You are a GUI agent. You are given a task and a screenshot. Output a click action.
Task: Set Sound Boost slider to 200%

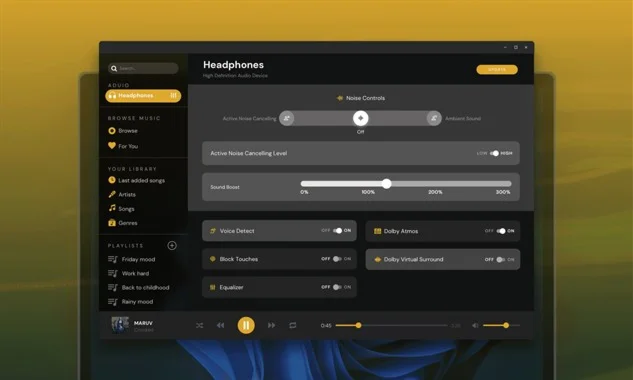point(435,184)
